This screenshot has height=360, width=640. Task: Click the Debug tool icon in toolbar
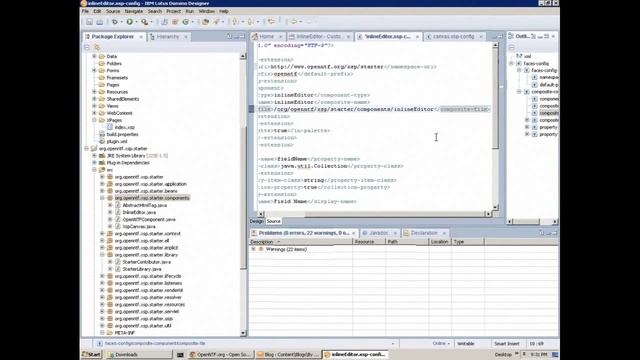pos(115,22)
